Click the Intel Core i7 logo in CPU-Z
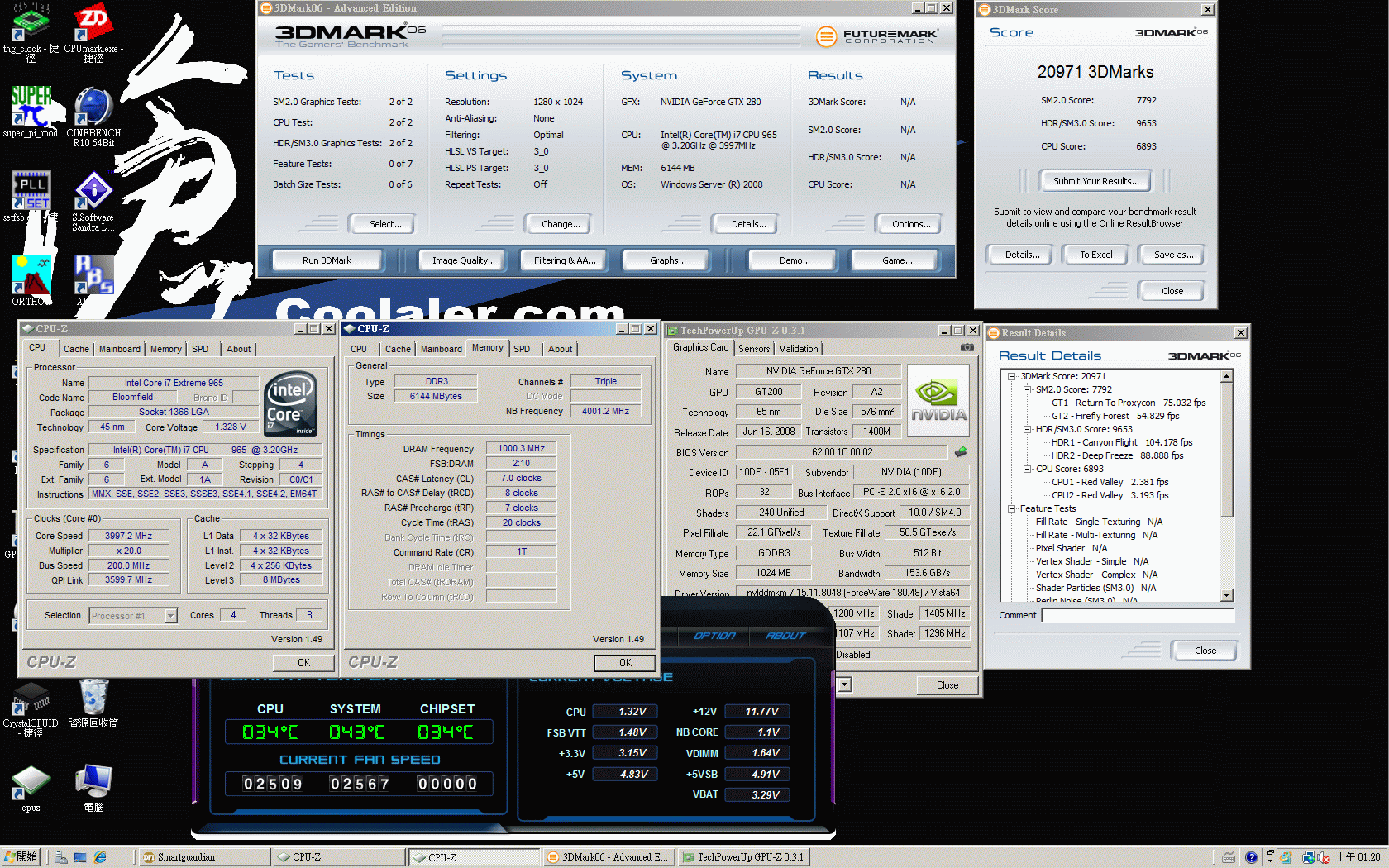 click(290, 404)
